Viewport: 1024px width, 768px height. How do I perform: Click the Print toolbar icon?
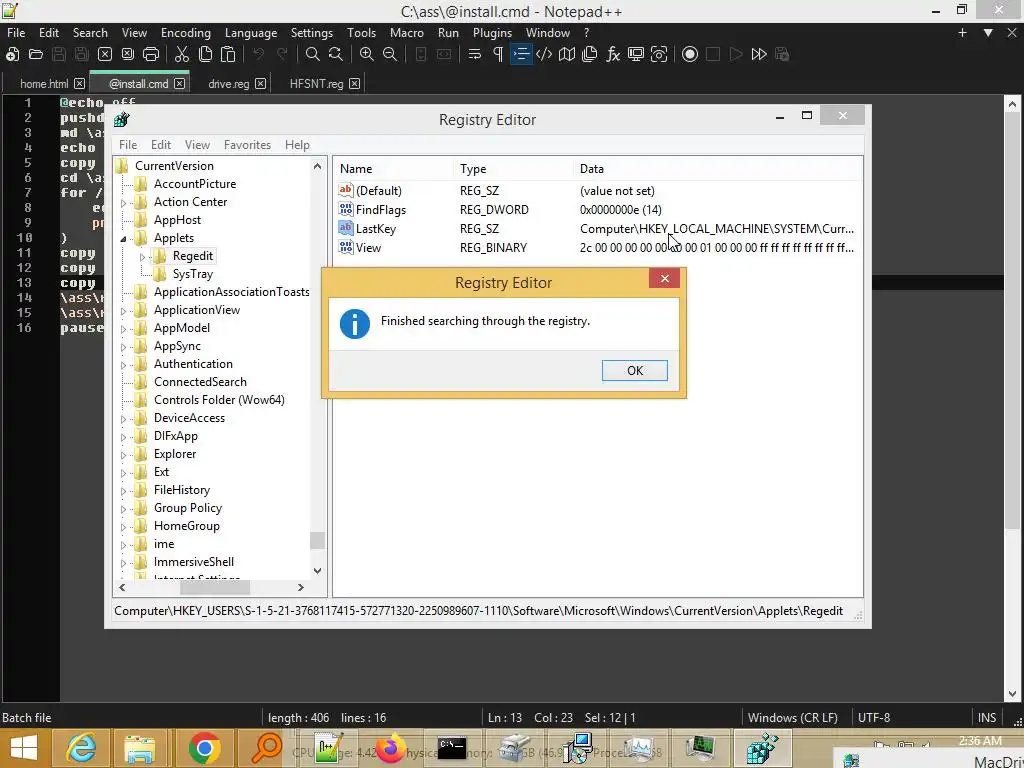[x=151, y=54]
